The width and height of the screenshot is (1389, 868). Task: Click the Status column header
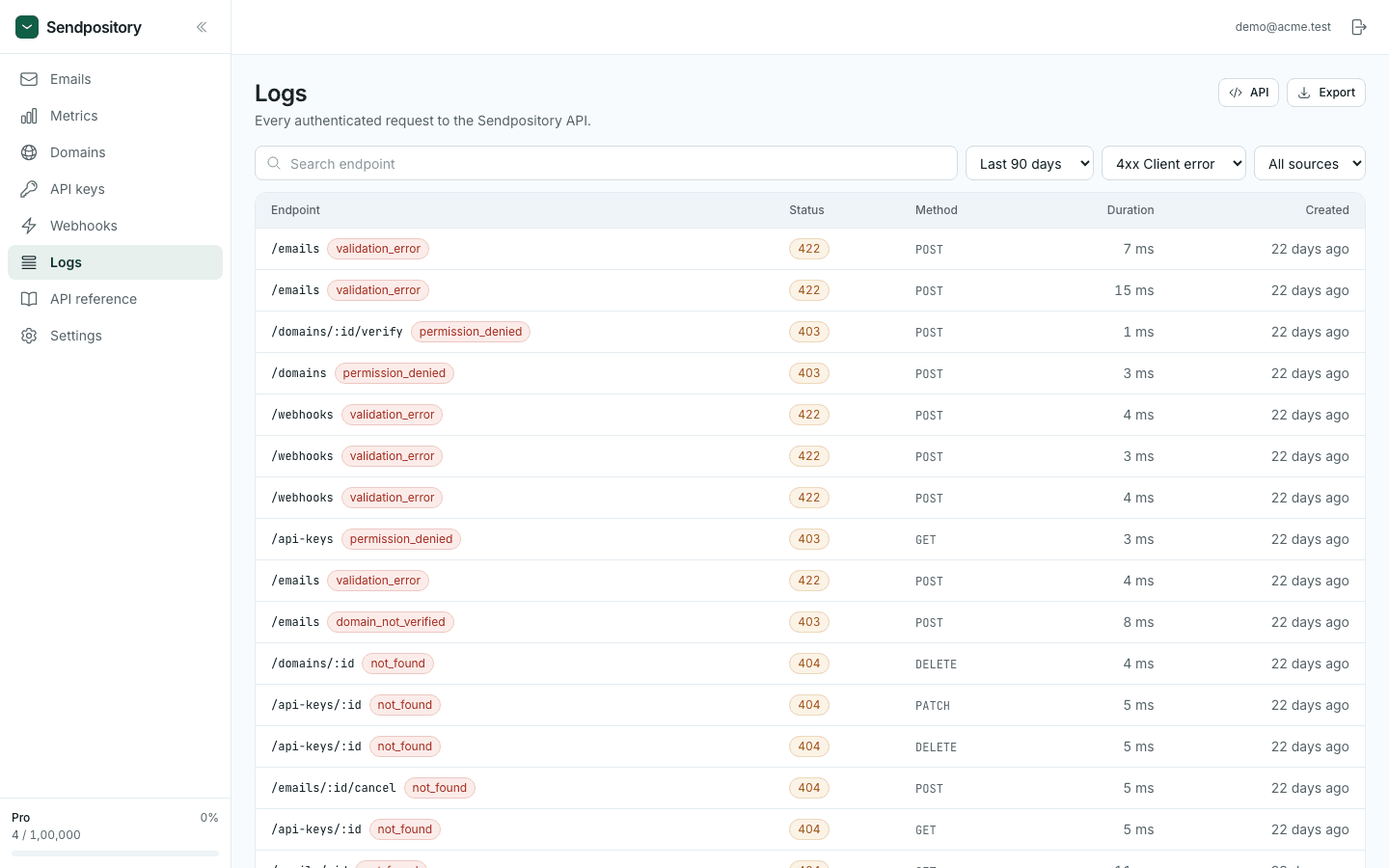(806, 210)
